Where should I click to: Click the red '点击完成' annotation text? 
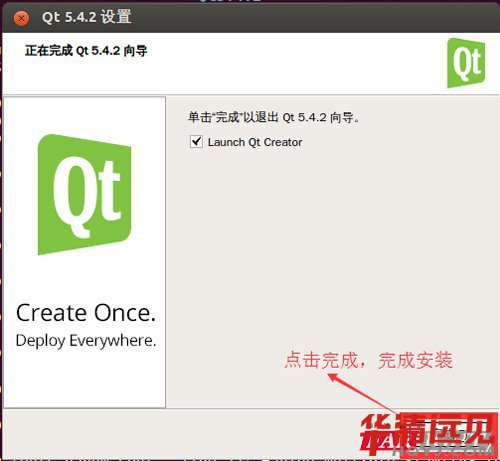[x=322, y=360]
